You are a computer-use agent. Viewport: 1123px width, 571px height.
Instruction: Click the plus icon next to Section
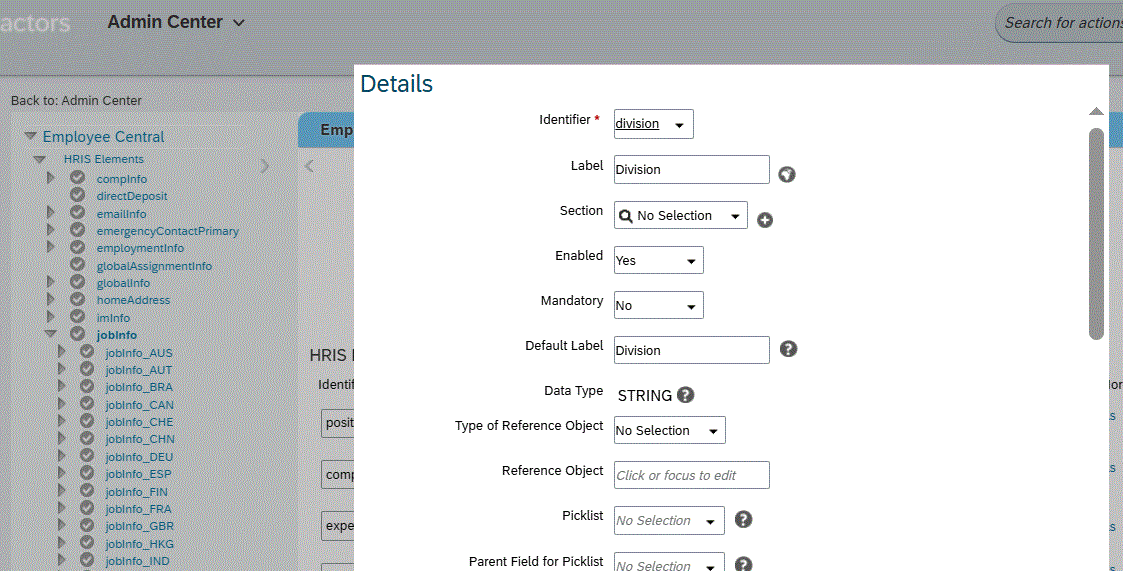(x=765, y=220)
